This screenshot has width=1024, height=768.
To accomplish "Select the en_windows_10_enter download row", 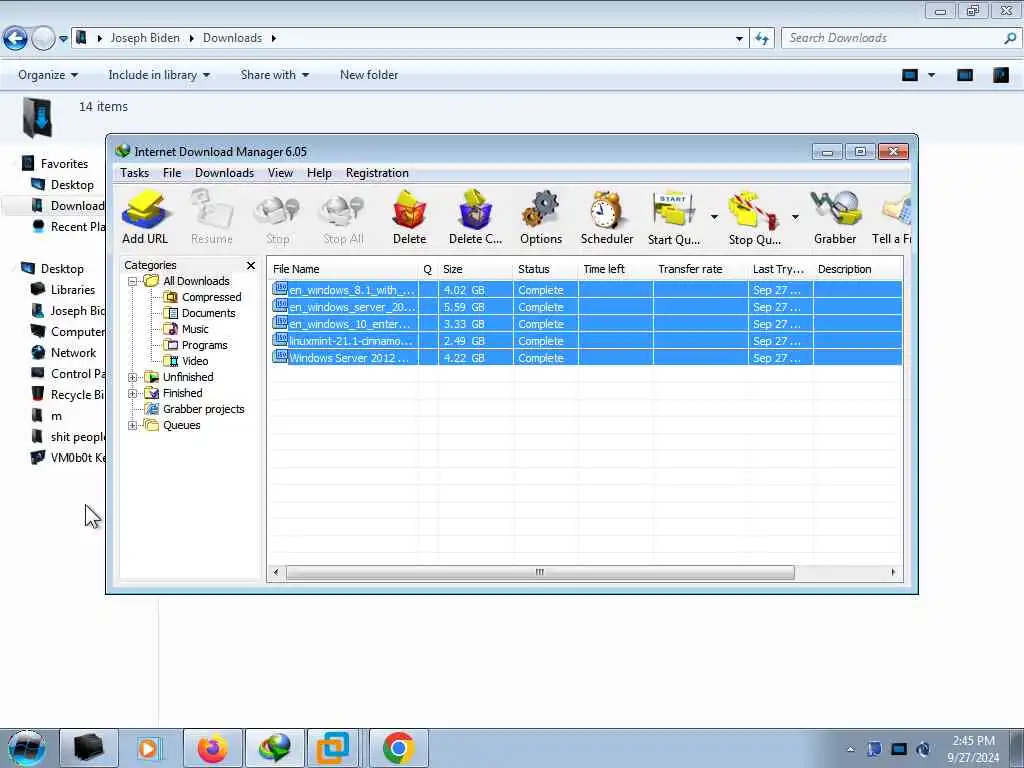I will [585, 324].
